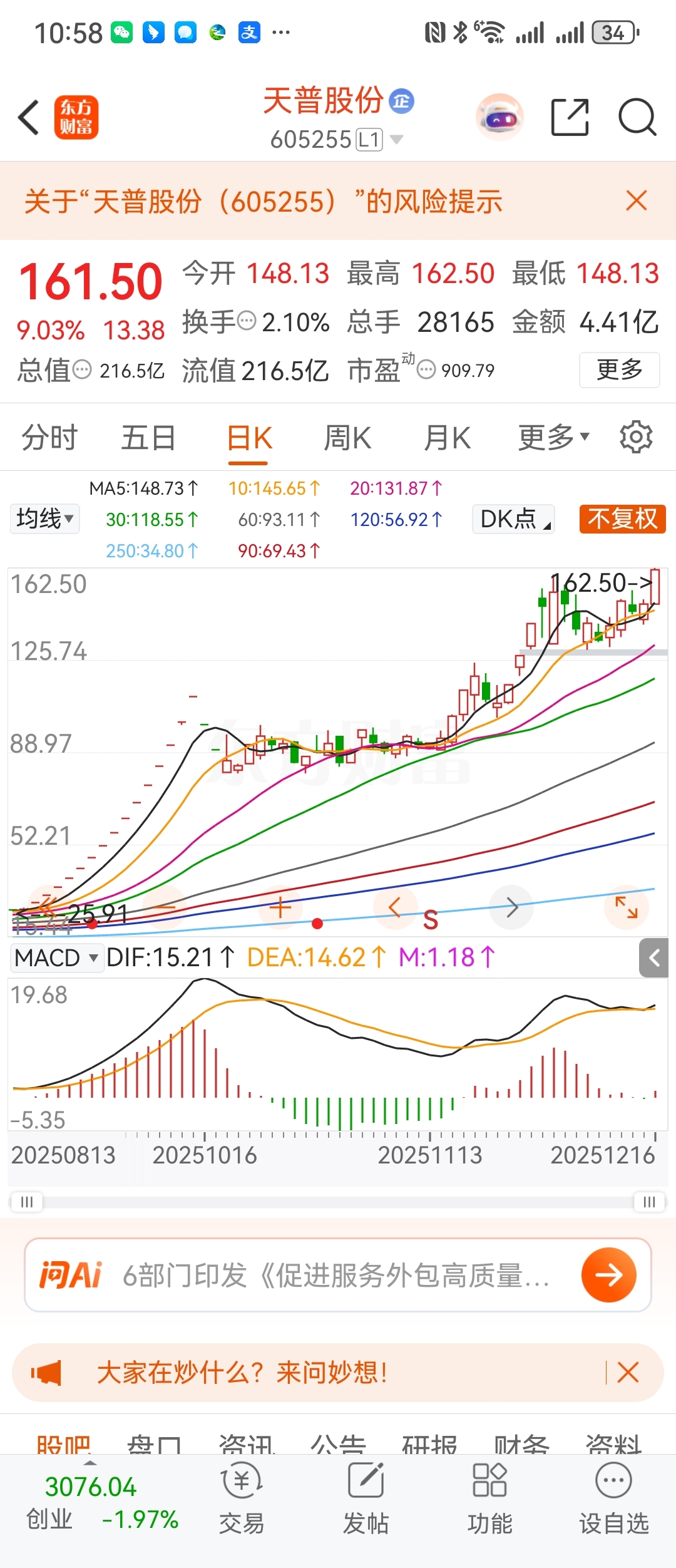Image resolution: width=676 pixels, height=1568 pixels.
Task: Open the 东方财富 logo icon
Action: 76,117
